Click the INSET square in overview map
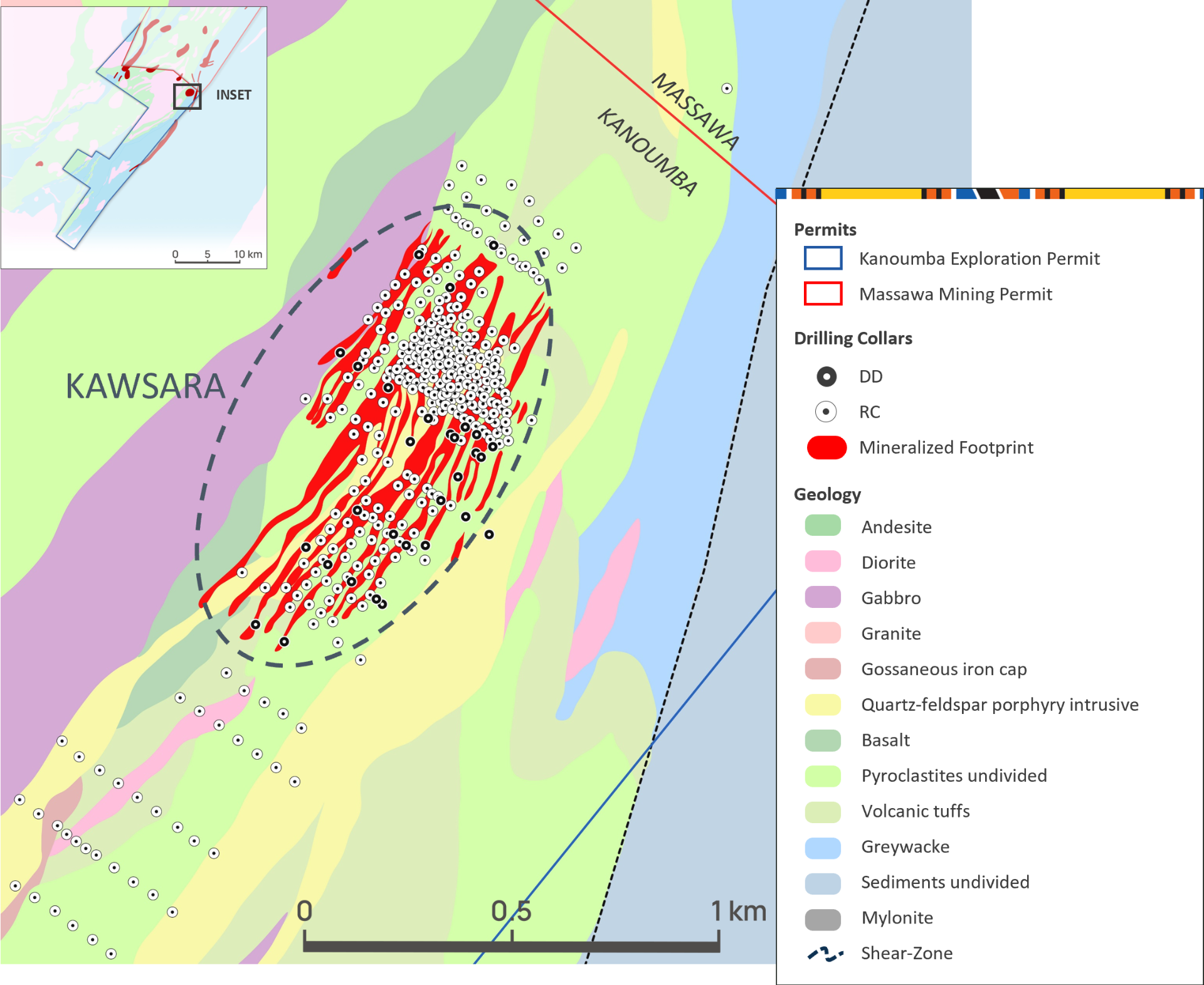Viewport: 1204px width, 985px height. (187, 97)
